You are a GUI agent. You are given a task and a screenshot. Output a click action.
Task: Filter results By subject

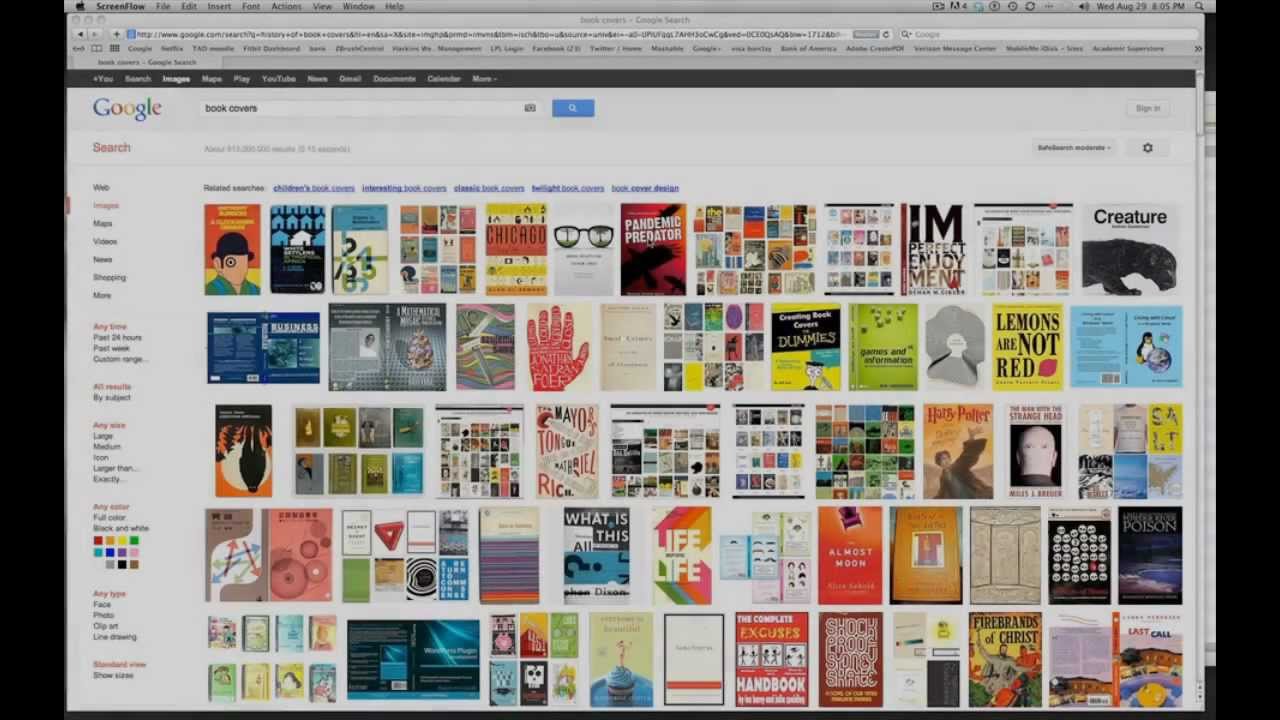112,398
